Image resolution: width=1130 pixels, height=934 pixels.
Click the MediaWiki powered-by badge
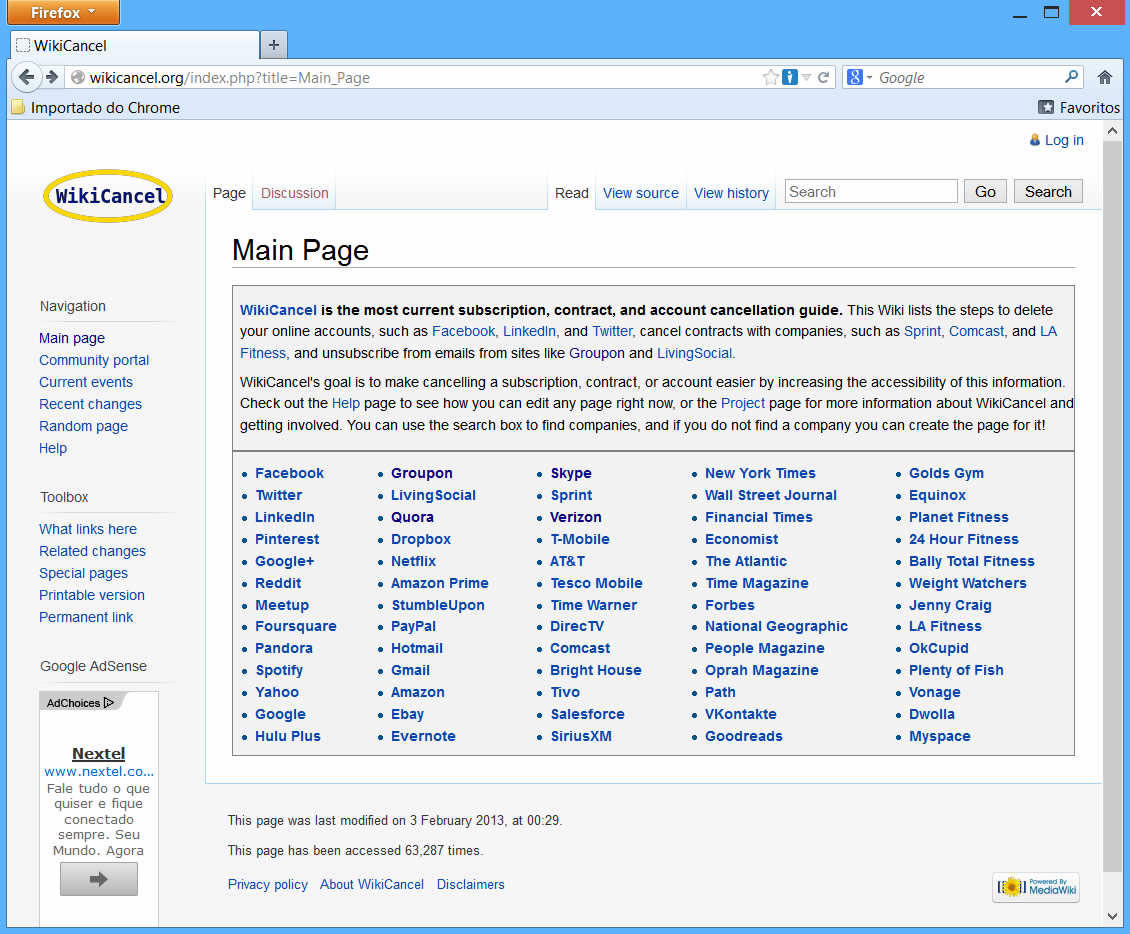pos(1036,886)
